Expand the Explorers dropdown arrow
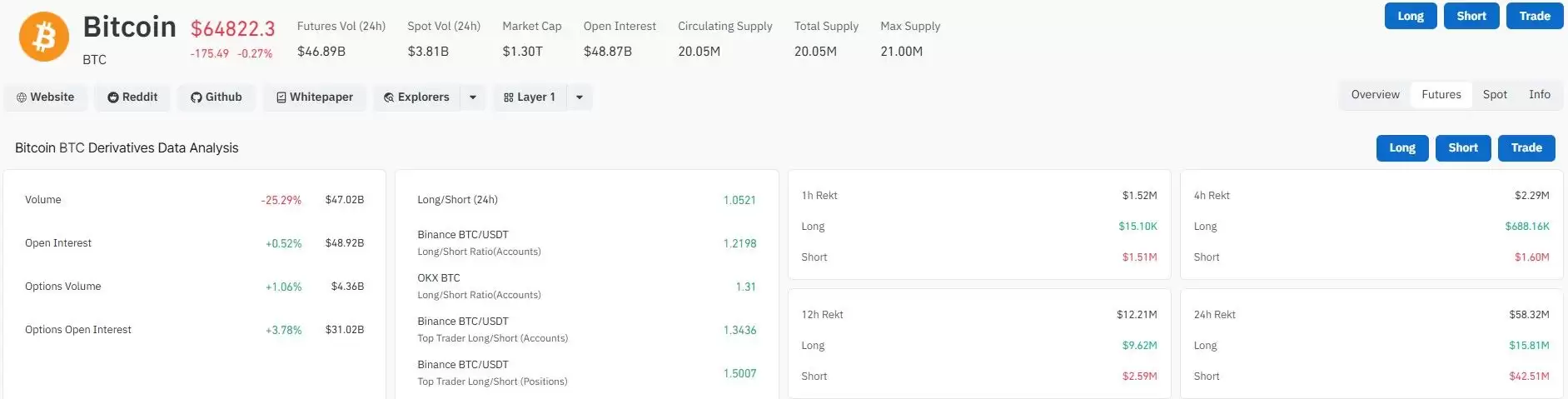1568x399 pixels. tap(473, 97)
